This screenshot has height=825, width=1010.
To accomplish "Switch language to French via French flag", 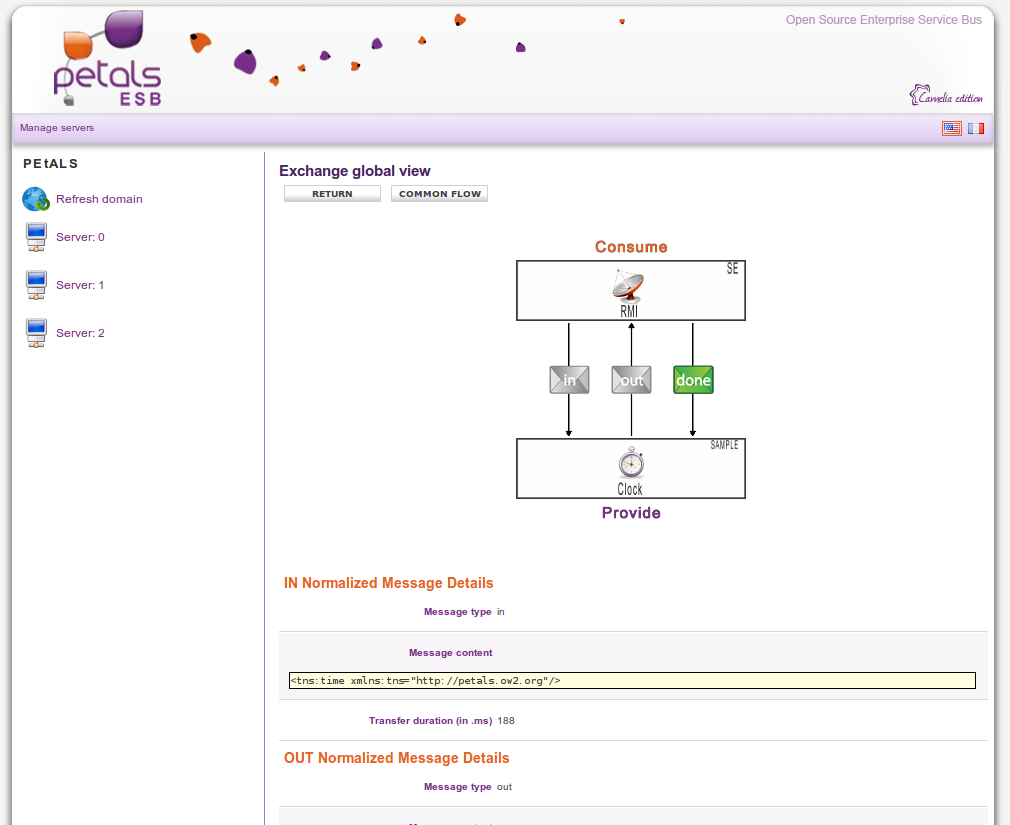I will coord(975,128).
